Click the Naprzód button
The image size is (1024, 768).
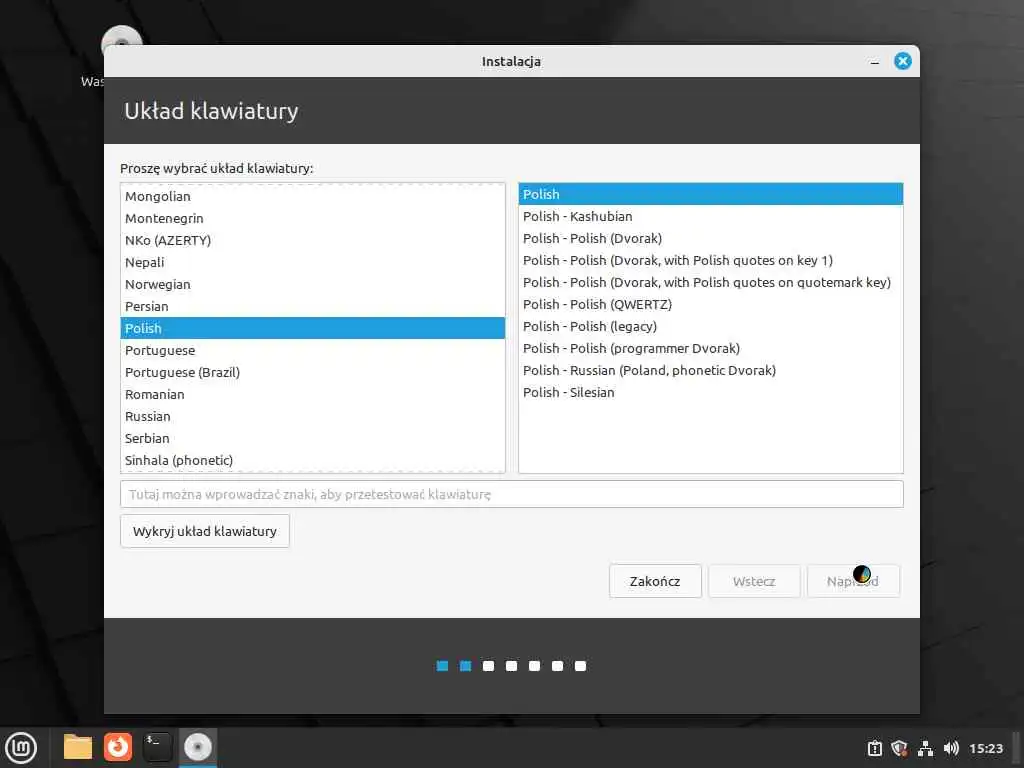(853, 581)
